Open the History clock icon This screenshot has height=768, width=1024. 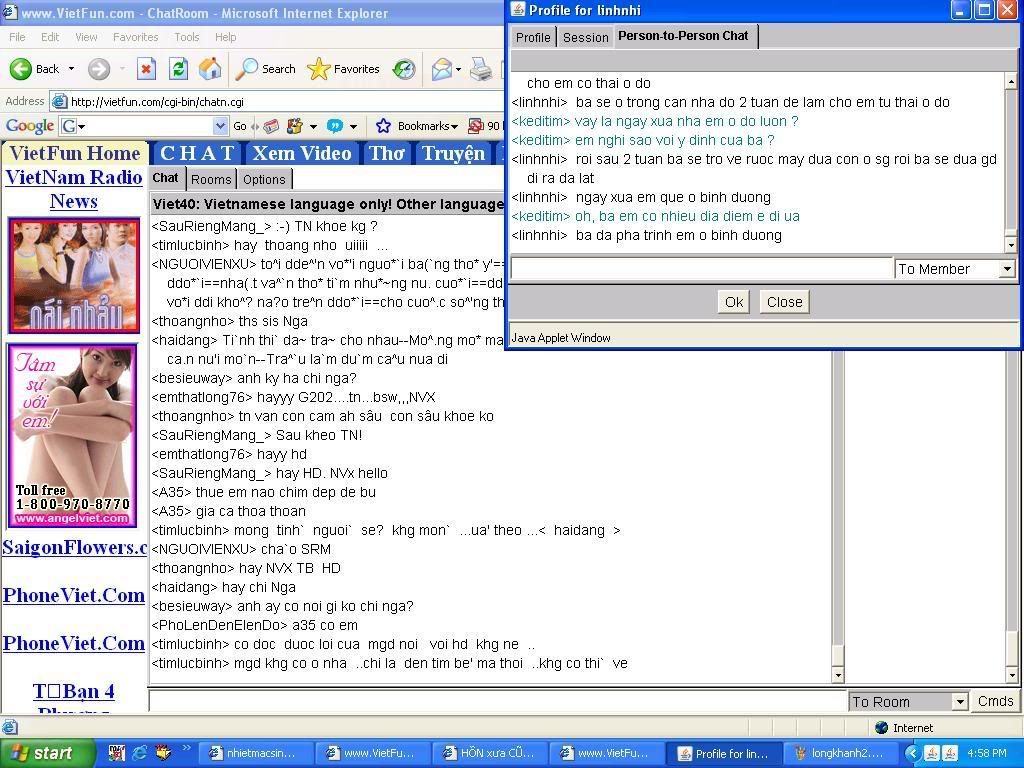pyautogui.click(x=404, y=69)
